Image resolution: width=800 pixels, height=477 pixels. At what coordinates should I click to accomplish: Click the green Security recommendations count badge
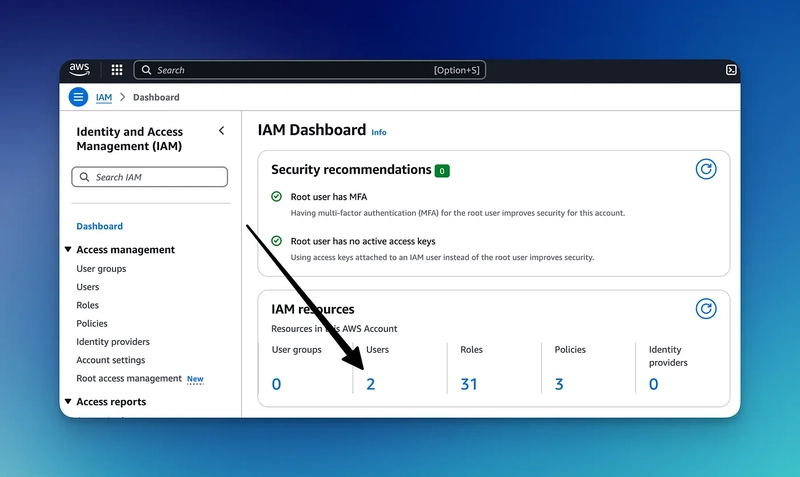(442, 171)
